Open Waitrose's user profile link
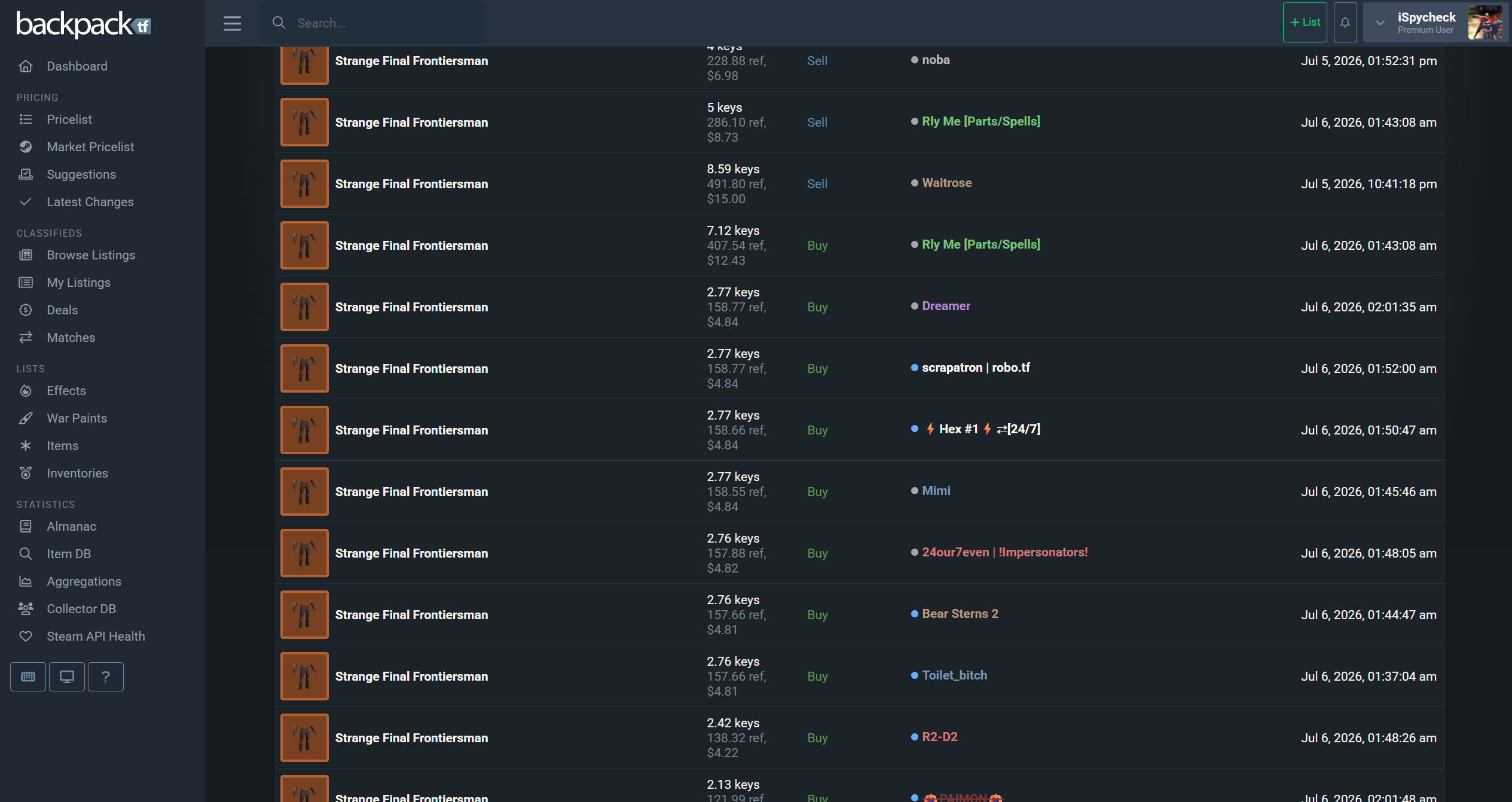Screen dimensions: 1512x802 pyautogui.click(x=947, y=183)
